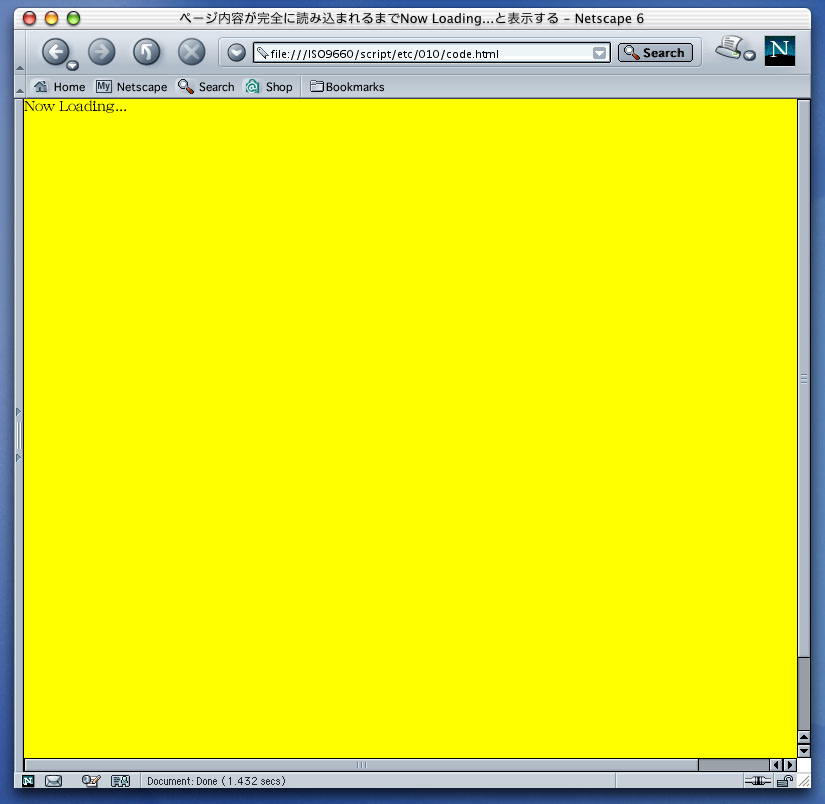825x804 pixels.
Task: Open My Netscape from the personal toolbar
Action: click(x=132, y=87)
